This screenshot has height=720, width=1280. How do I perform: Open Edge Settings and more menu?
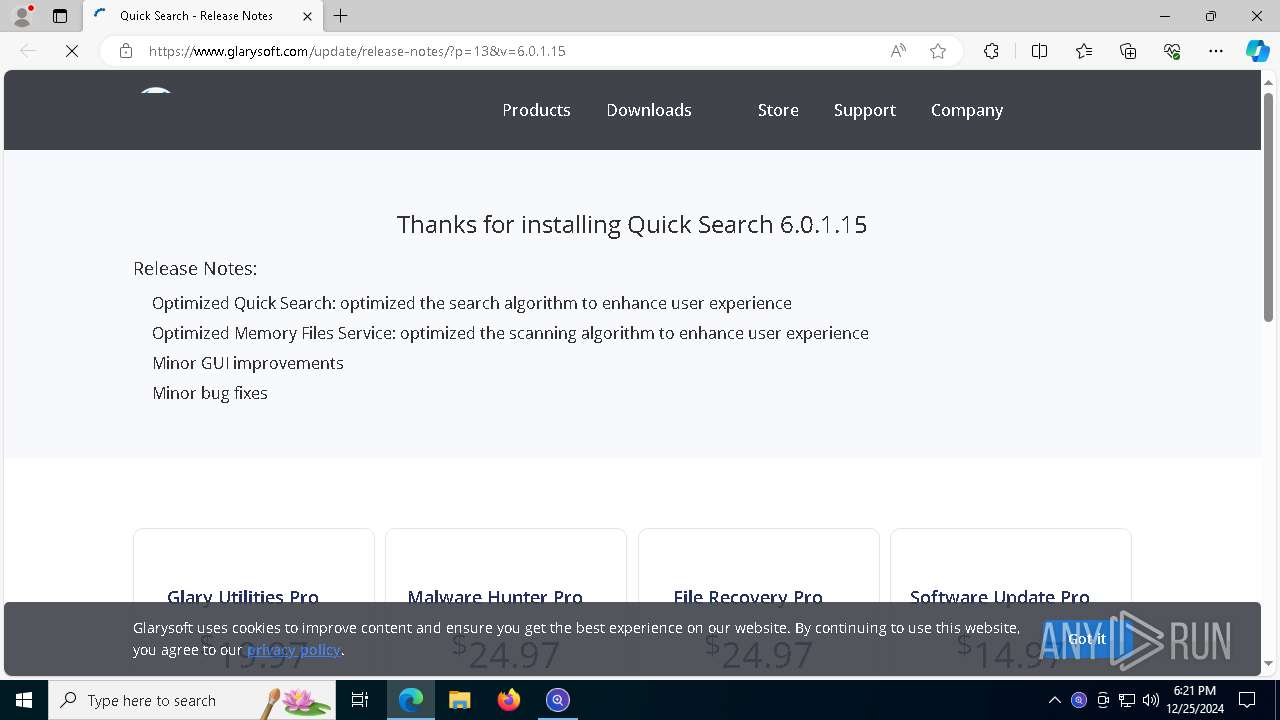click(1216, 51)
